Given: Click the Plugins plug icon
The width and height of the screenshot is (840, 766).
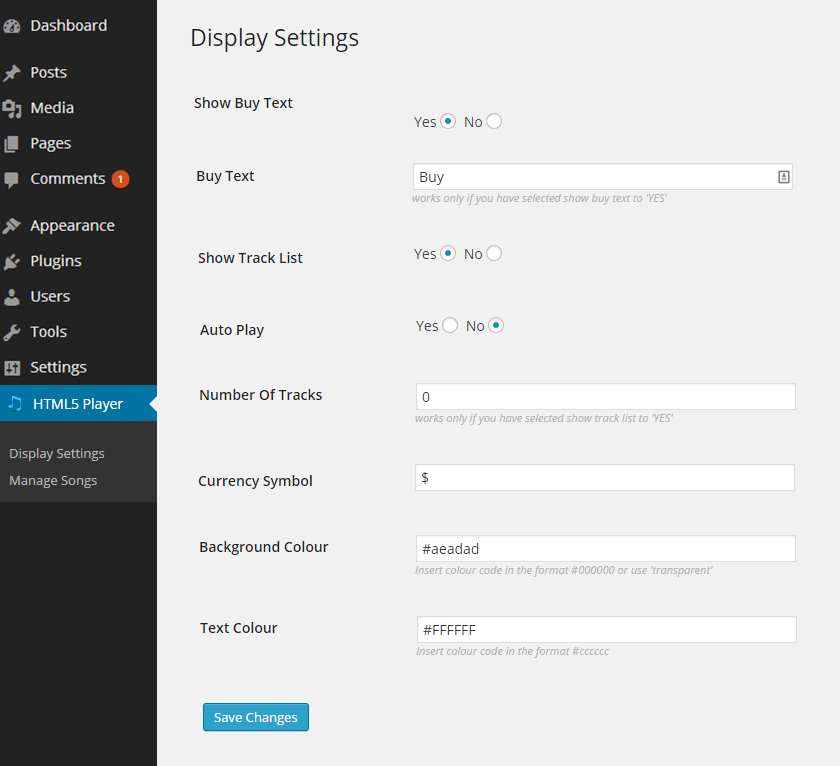Looking at the screenshot, I should point(11,261).
